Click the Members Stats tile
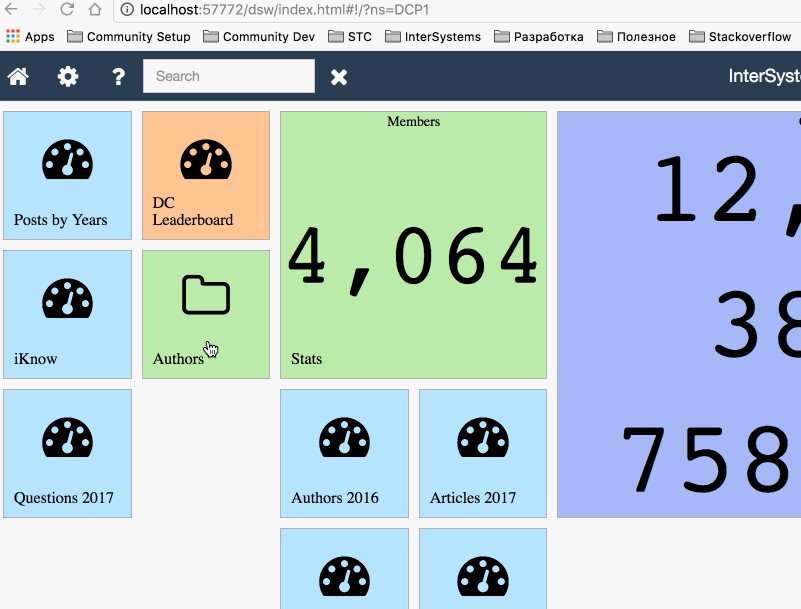Image resolution: width=801 pixels, height=609 pixels. [x=413, y=245]
